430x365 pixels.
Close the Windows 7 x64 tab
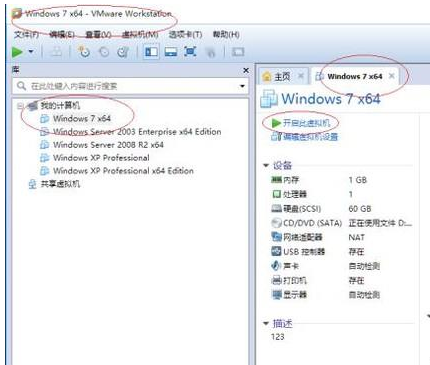[392, 76]
